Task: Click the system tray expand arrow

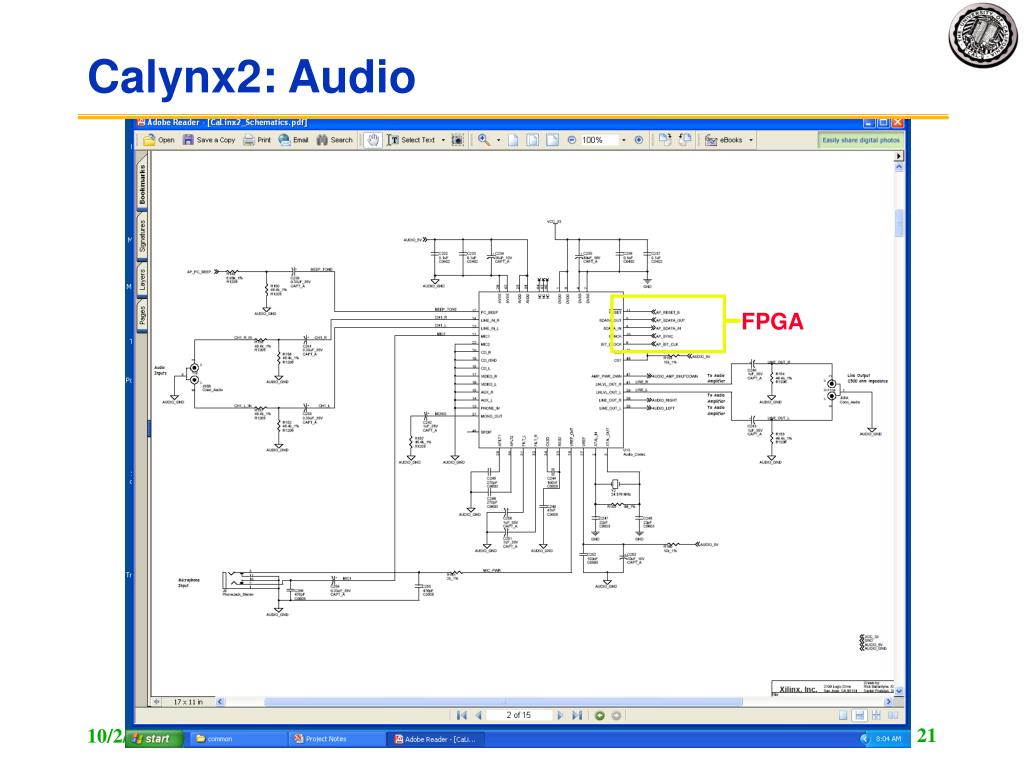Action: [x=865, y=739]
